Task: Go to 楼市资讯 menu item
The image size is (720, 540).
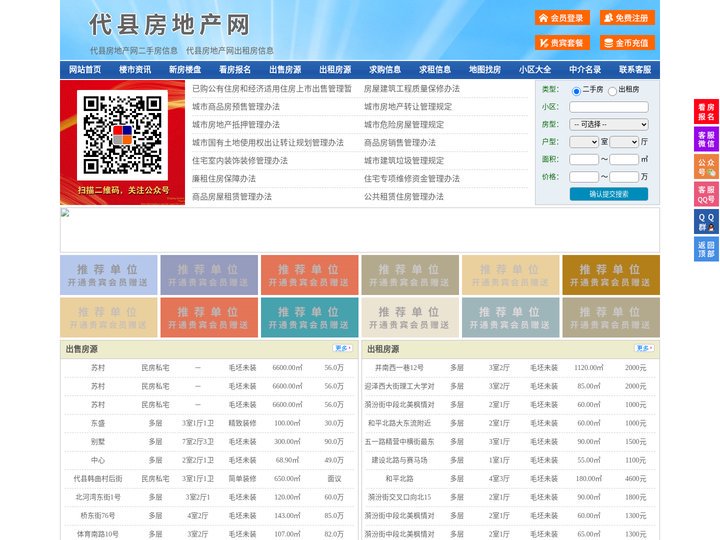Action: click(x=135, y=70)
